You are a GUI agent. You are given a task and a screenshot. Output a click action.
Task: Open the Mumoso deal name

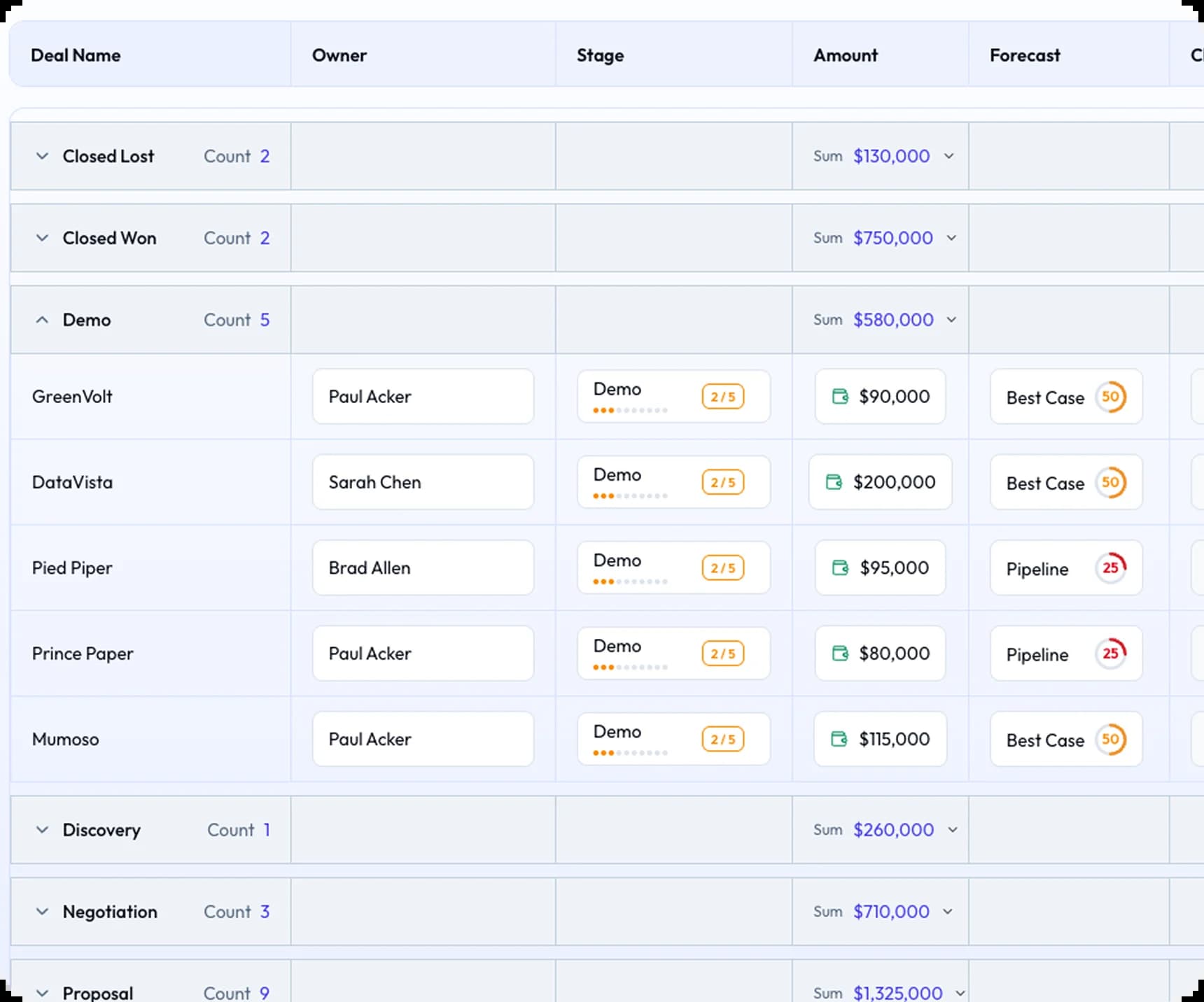point(66,740)
